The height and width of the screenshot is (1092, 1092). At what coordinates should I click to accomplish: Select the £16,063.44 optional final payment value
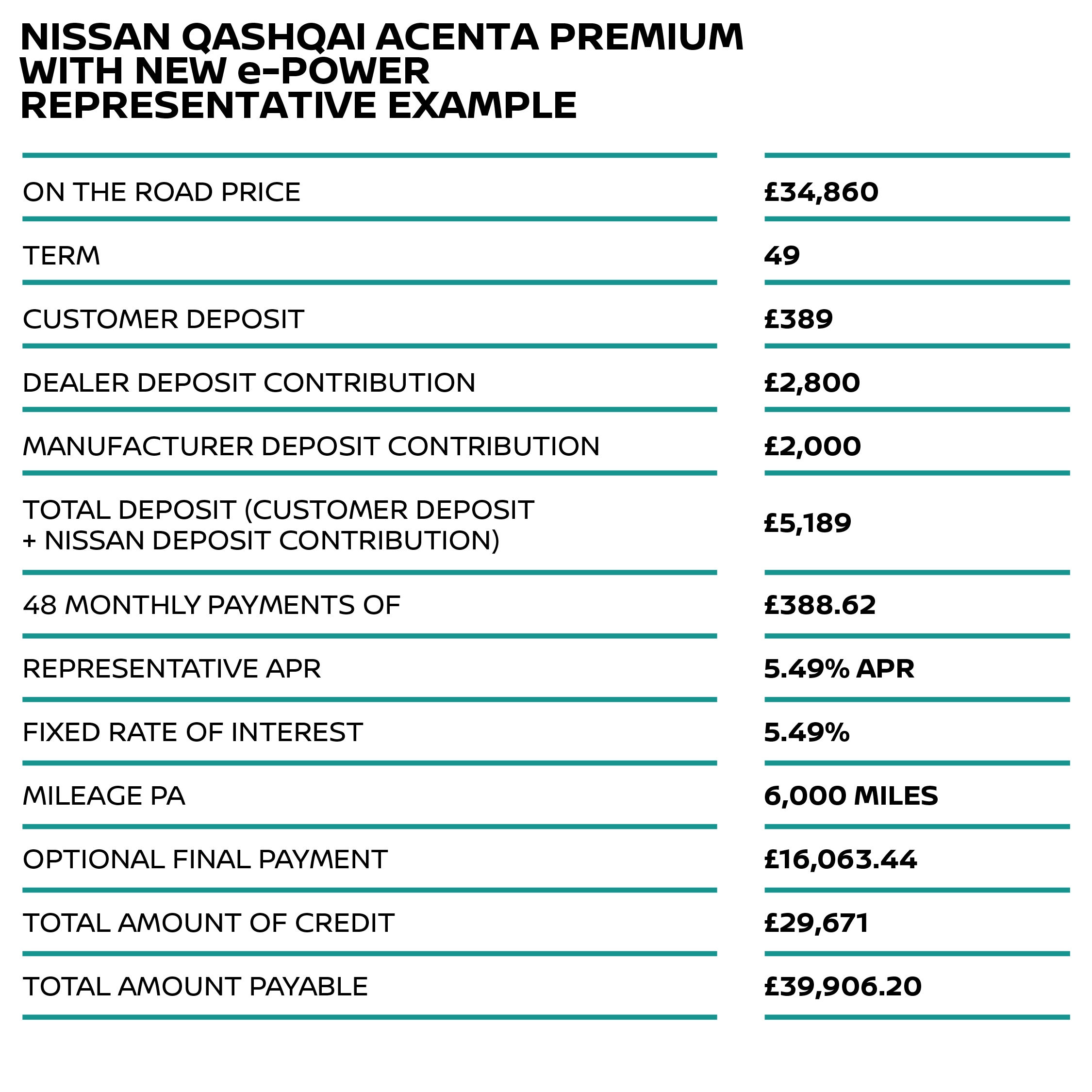(x=840, y=860)
